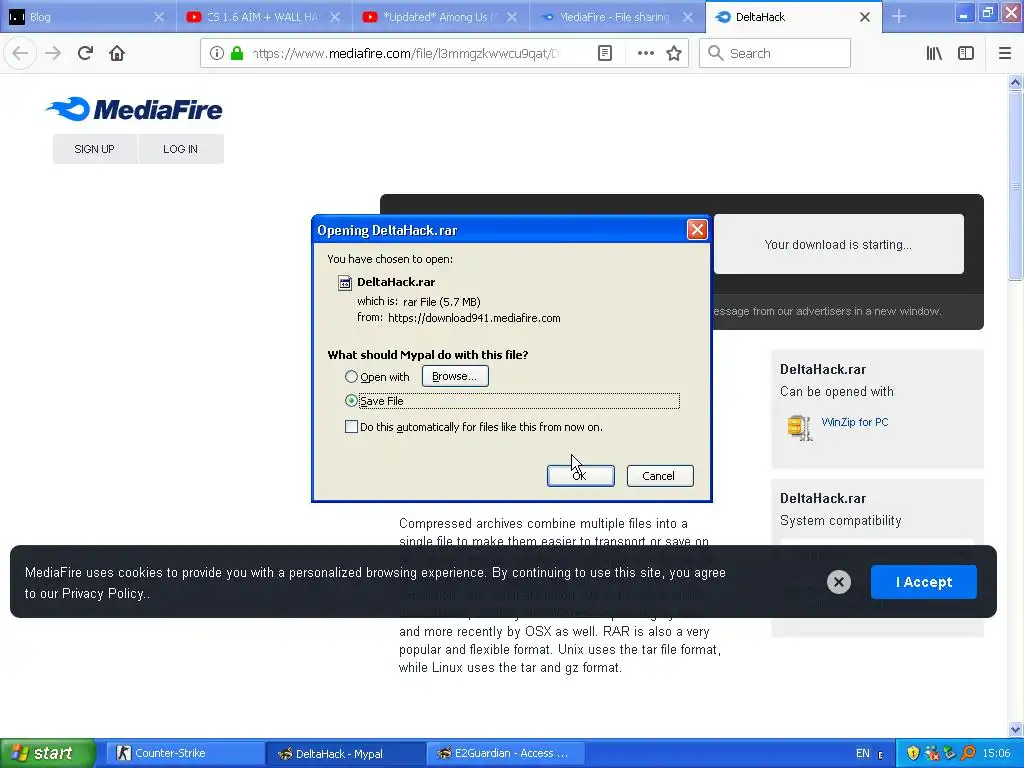Click the SIGN UP button
The width and height of the screenshot is (1024, 768).
95,149
